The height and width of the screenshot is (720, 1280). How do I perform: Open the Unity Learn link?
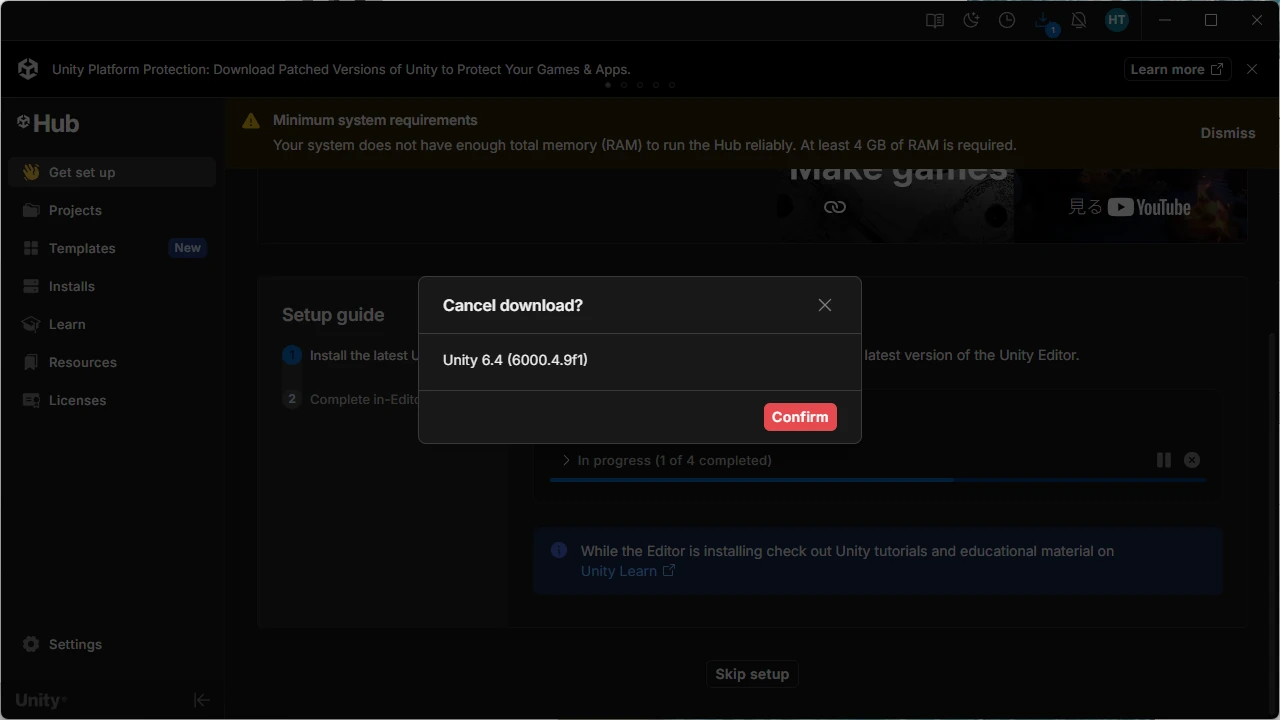coord(628,571)
